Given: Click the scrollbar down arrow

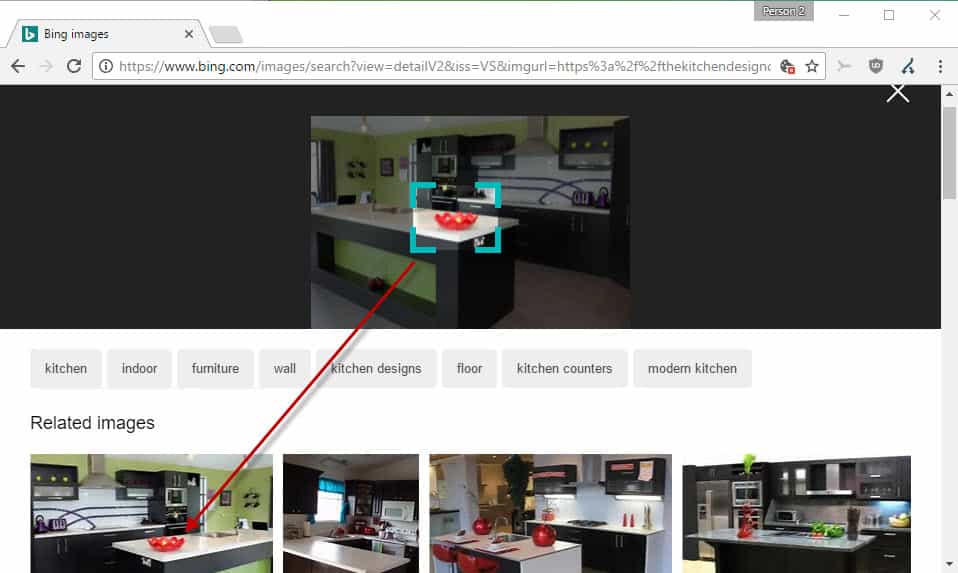Looking at the screenshot, I should (949, 563).
